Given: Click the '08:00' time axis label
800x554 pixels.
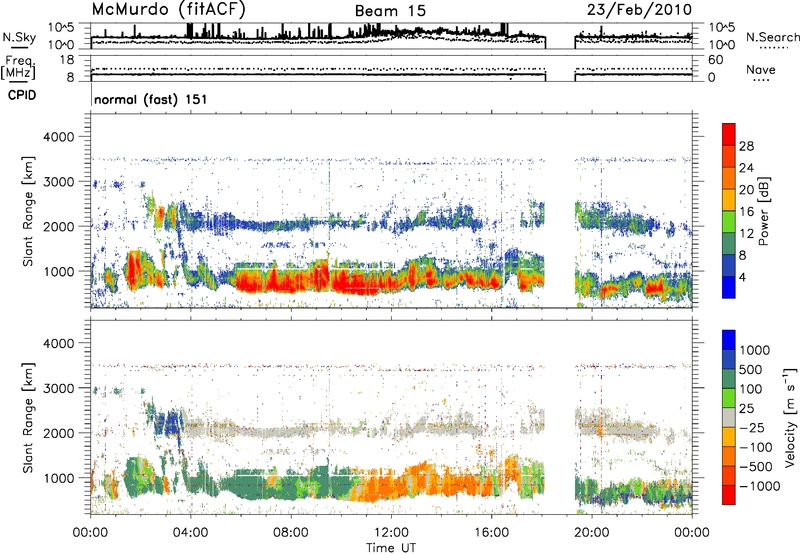Looking at the screenshot, I should coord(291,533).
